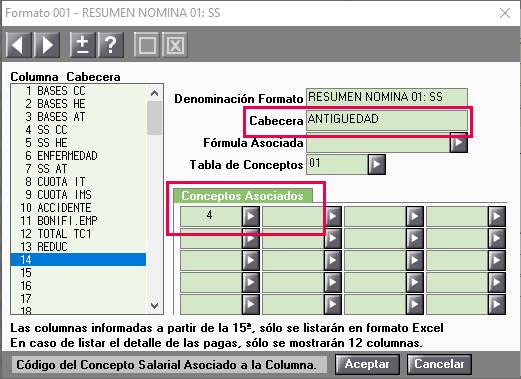Click in the Cabecera ANTIGUEDAD field

pos(387,120)
